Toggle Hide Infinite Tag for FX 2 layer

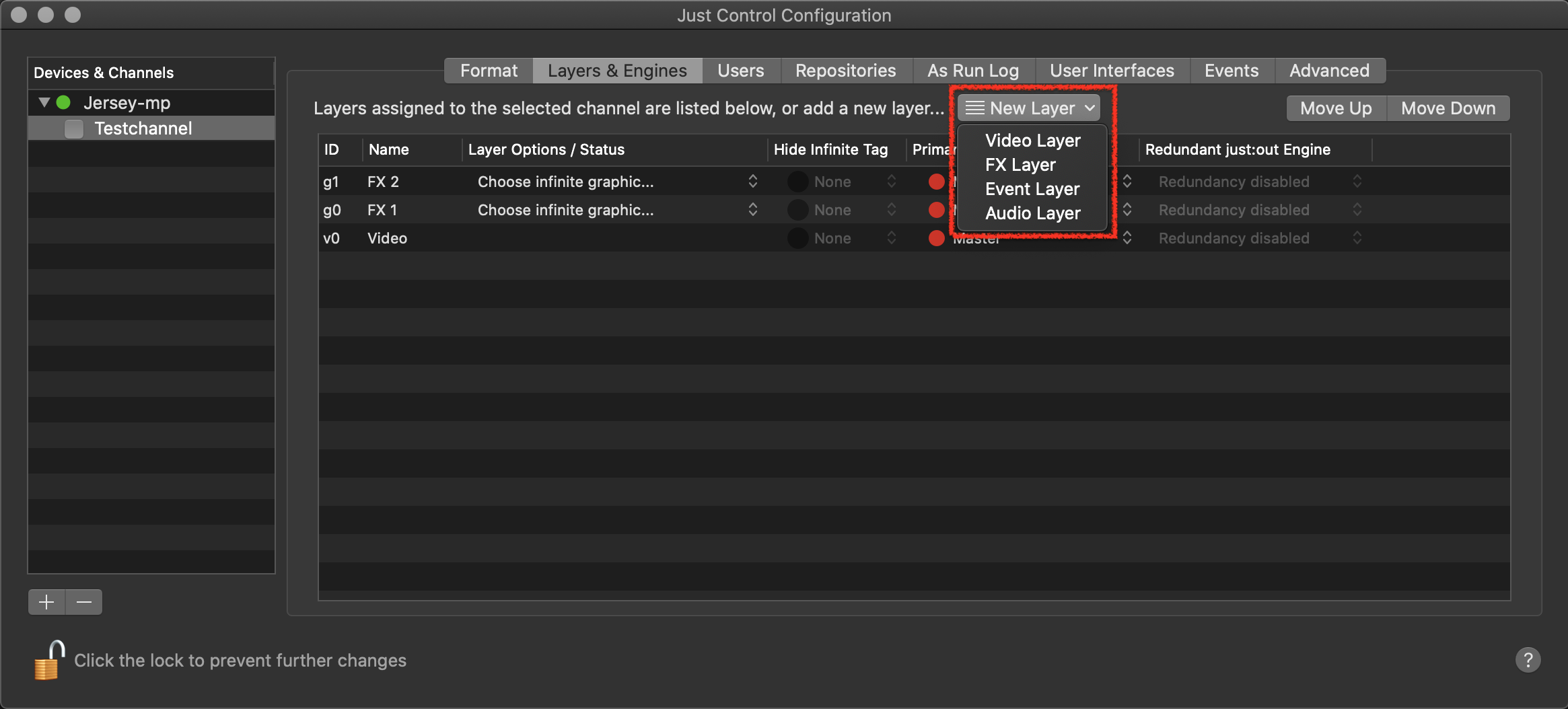pos(797,182)
